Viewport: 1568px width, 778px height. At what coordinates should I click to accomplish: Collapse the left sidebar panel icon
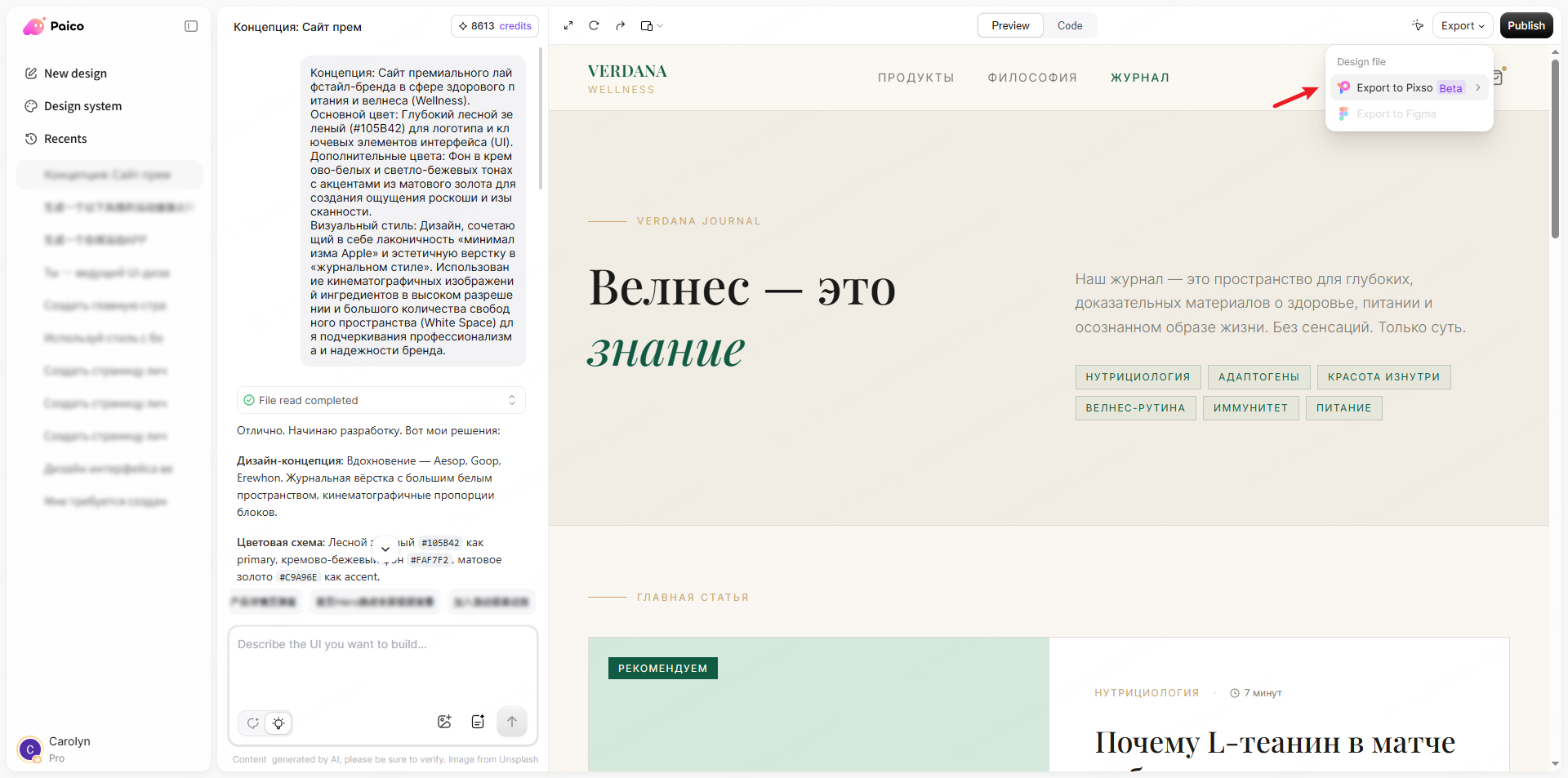click(x=191, y=26)
